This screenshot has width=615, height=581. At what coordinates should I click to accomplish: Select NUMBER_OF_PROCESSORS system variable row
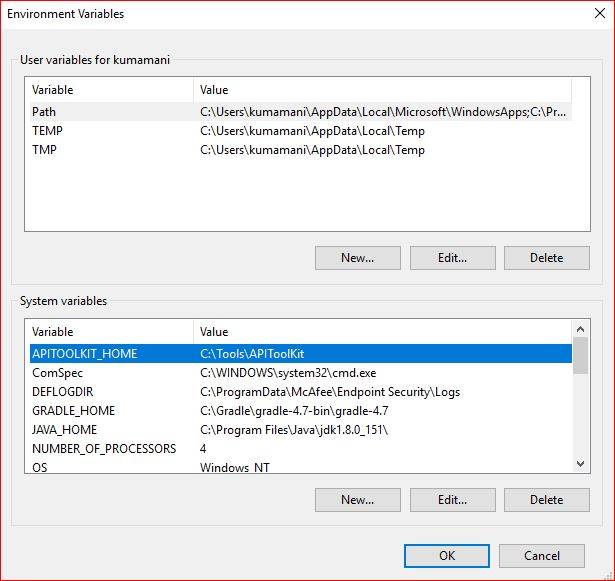pos(300,448)
